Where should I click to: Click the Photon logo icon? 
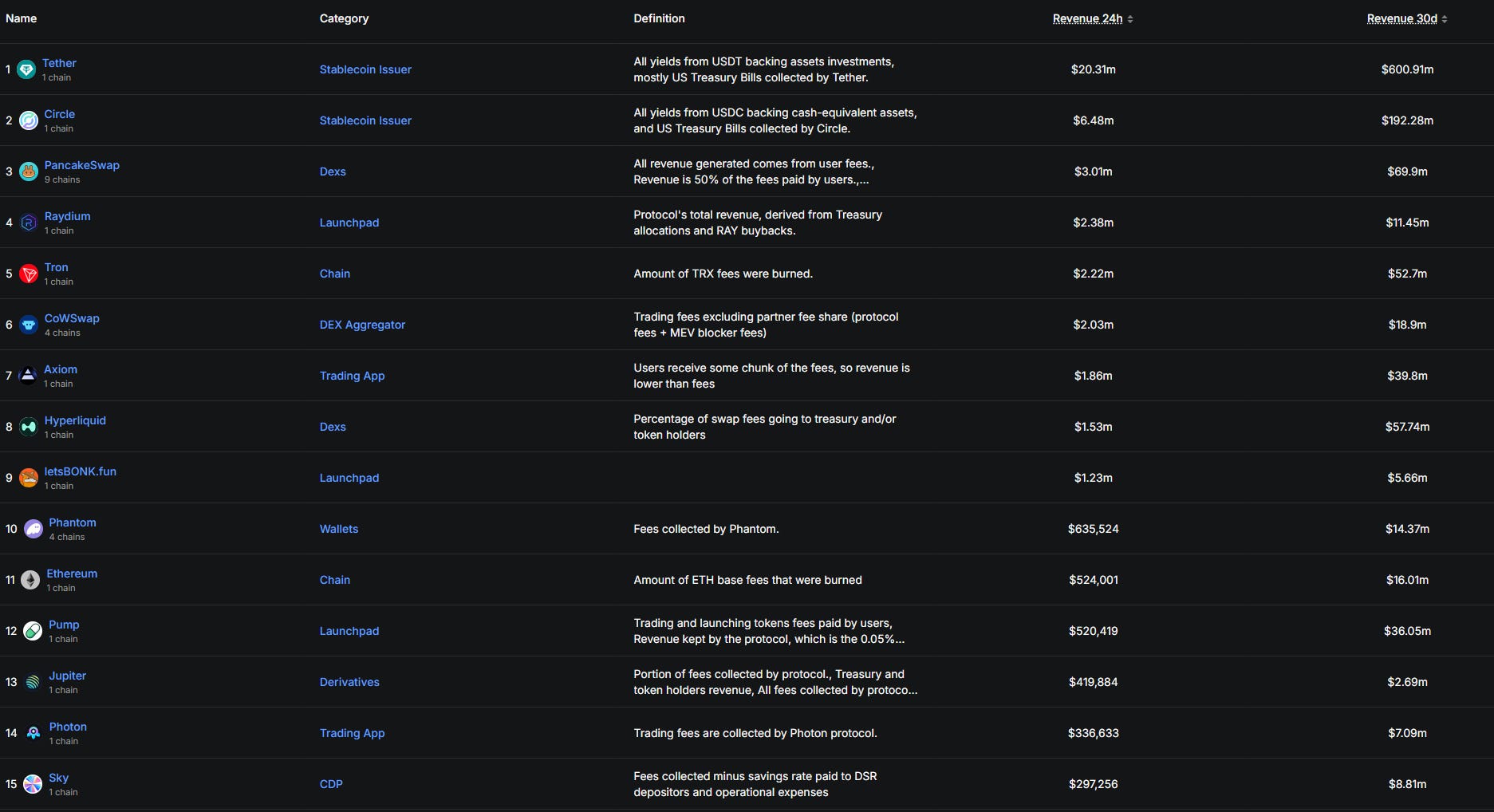coord(34,733)
